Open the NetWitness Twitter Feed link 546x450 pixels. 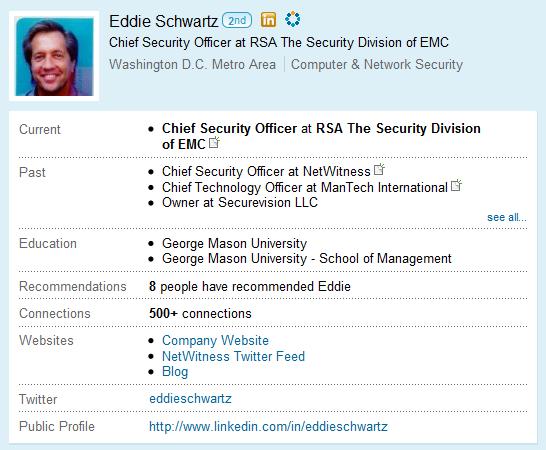coord(233,356)
